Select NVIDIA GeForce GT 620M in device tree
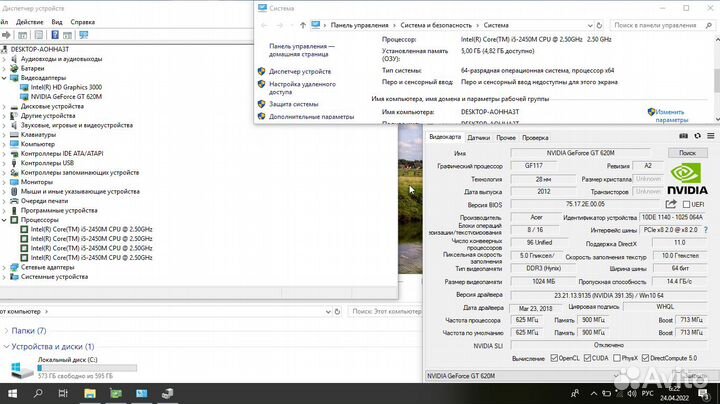720x404 pixels. tap(66, 97)
